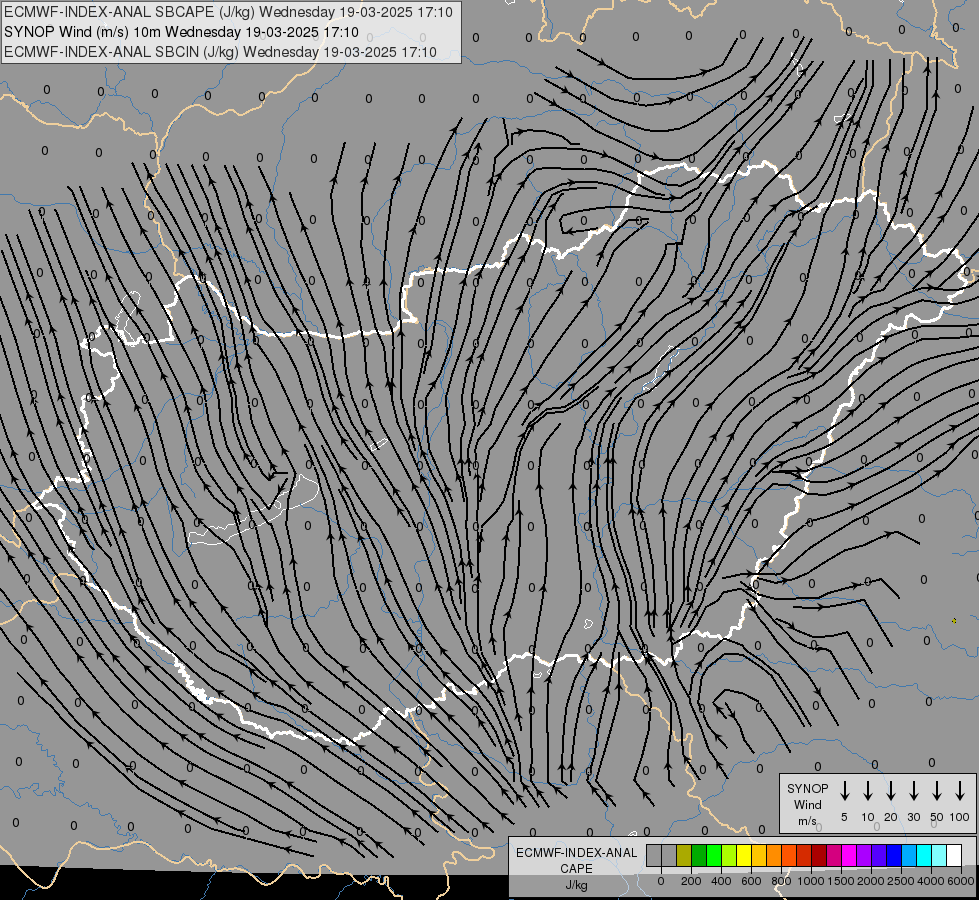The height and width of the screenshot is (900, 979).
Task: Select the bright magenta CAPE swatch
Action: click(849, 855)
